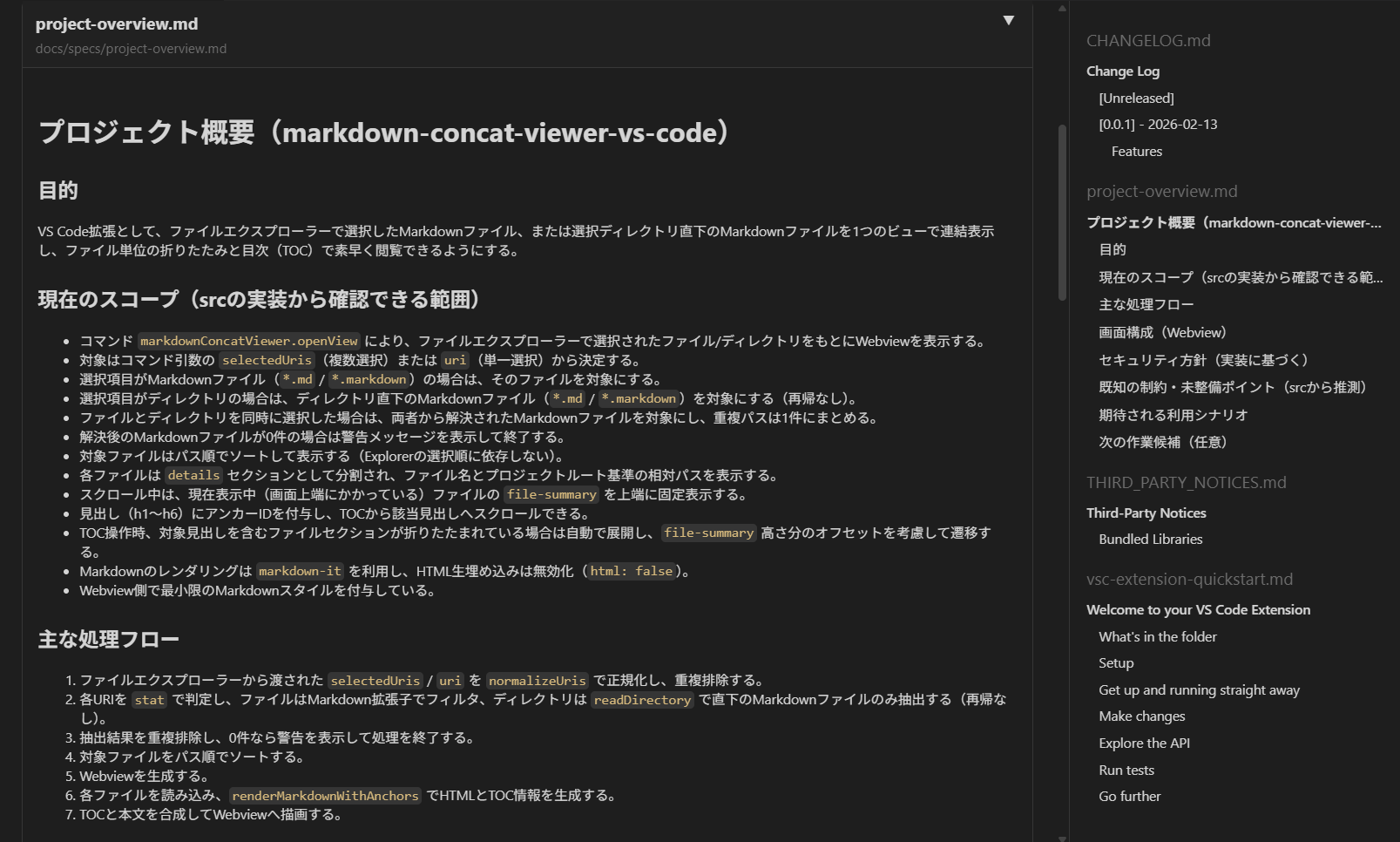Open Third-Party Notices TOC entry
The image size is (1400, 842).
(1146, 513)
